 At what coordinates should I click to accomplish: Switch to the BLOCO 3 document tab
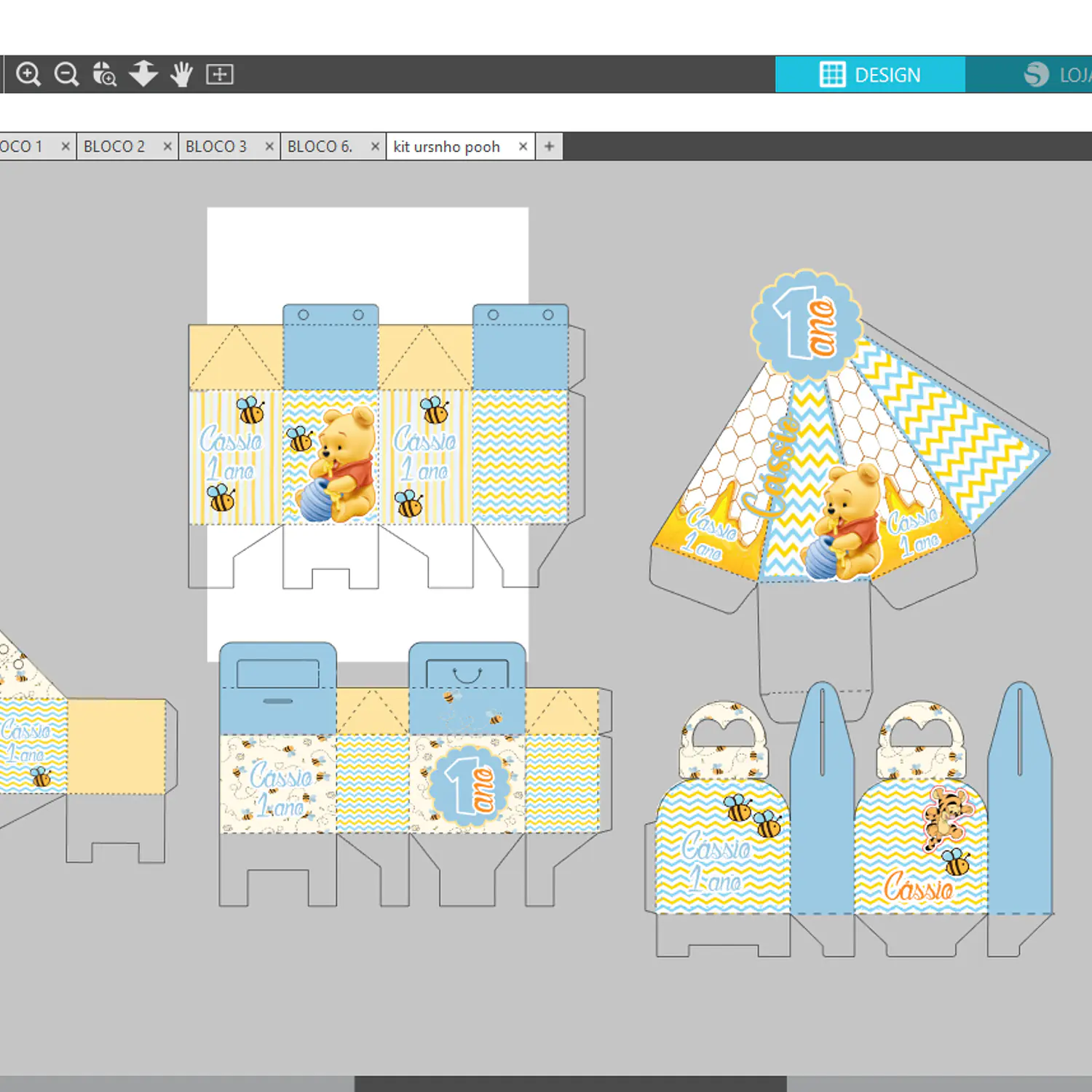216,146
